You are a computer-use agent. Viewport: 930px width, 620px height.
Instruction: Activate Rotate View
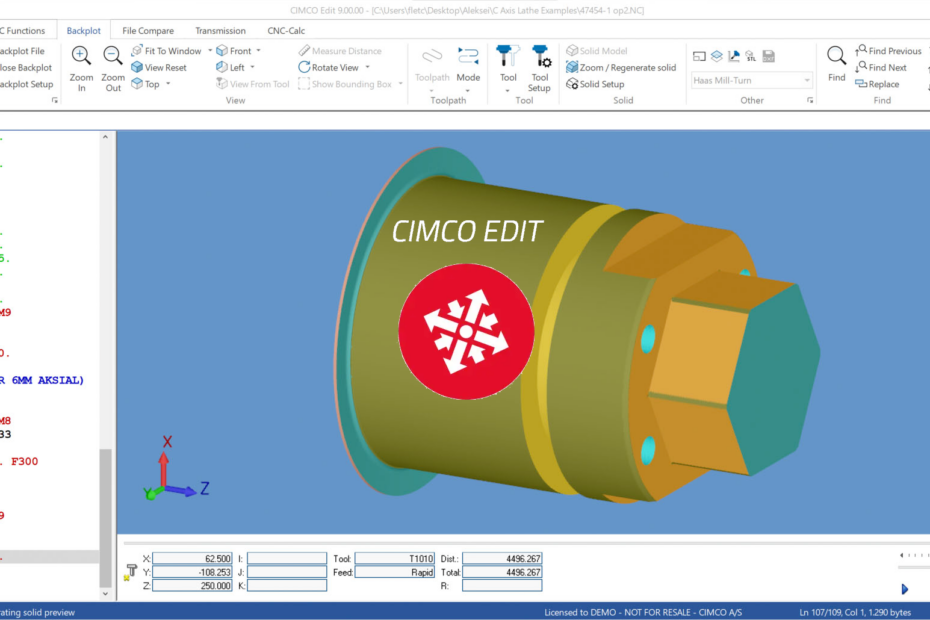click(x=329, y=68)
